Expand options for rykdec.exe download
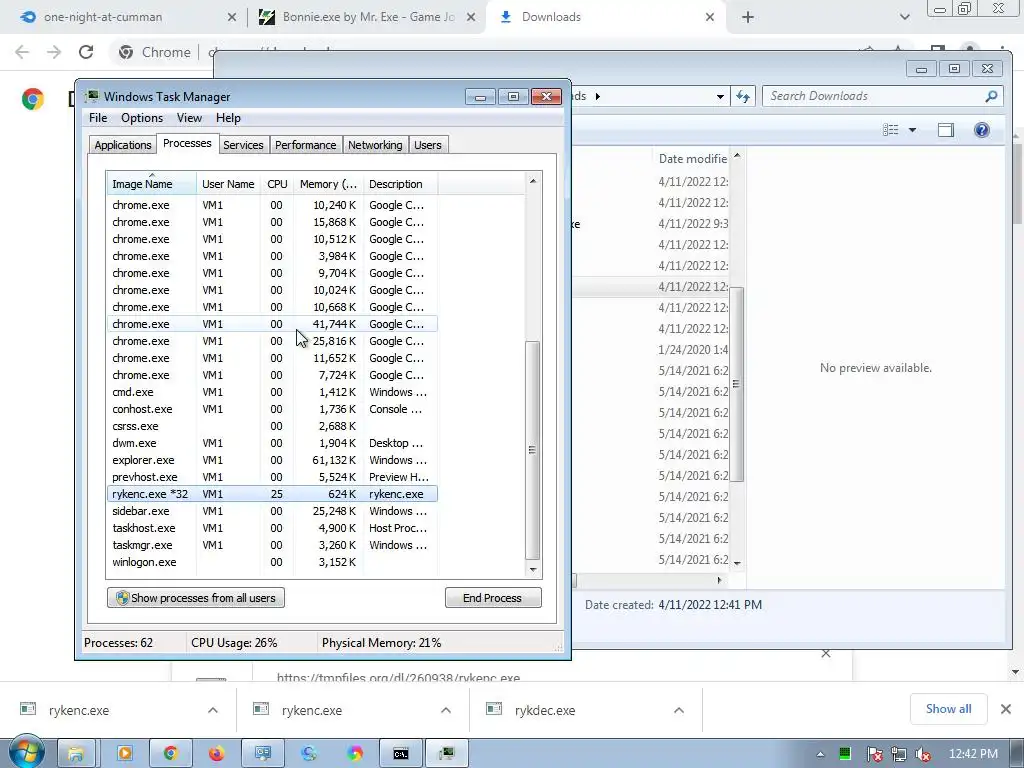Viewport: 1024px width, 768px height. (679, 710)
